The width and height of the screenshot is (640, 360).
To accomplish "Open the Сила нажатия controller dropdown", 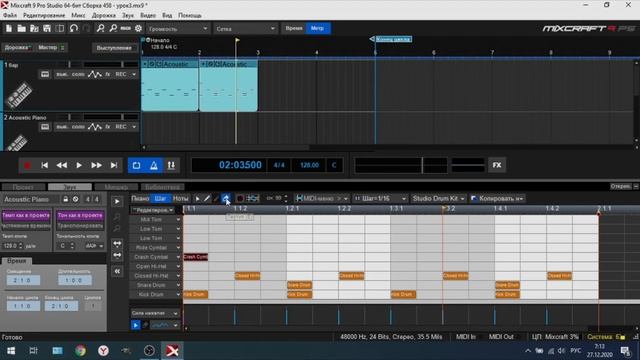I will point(155,313).
